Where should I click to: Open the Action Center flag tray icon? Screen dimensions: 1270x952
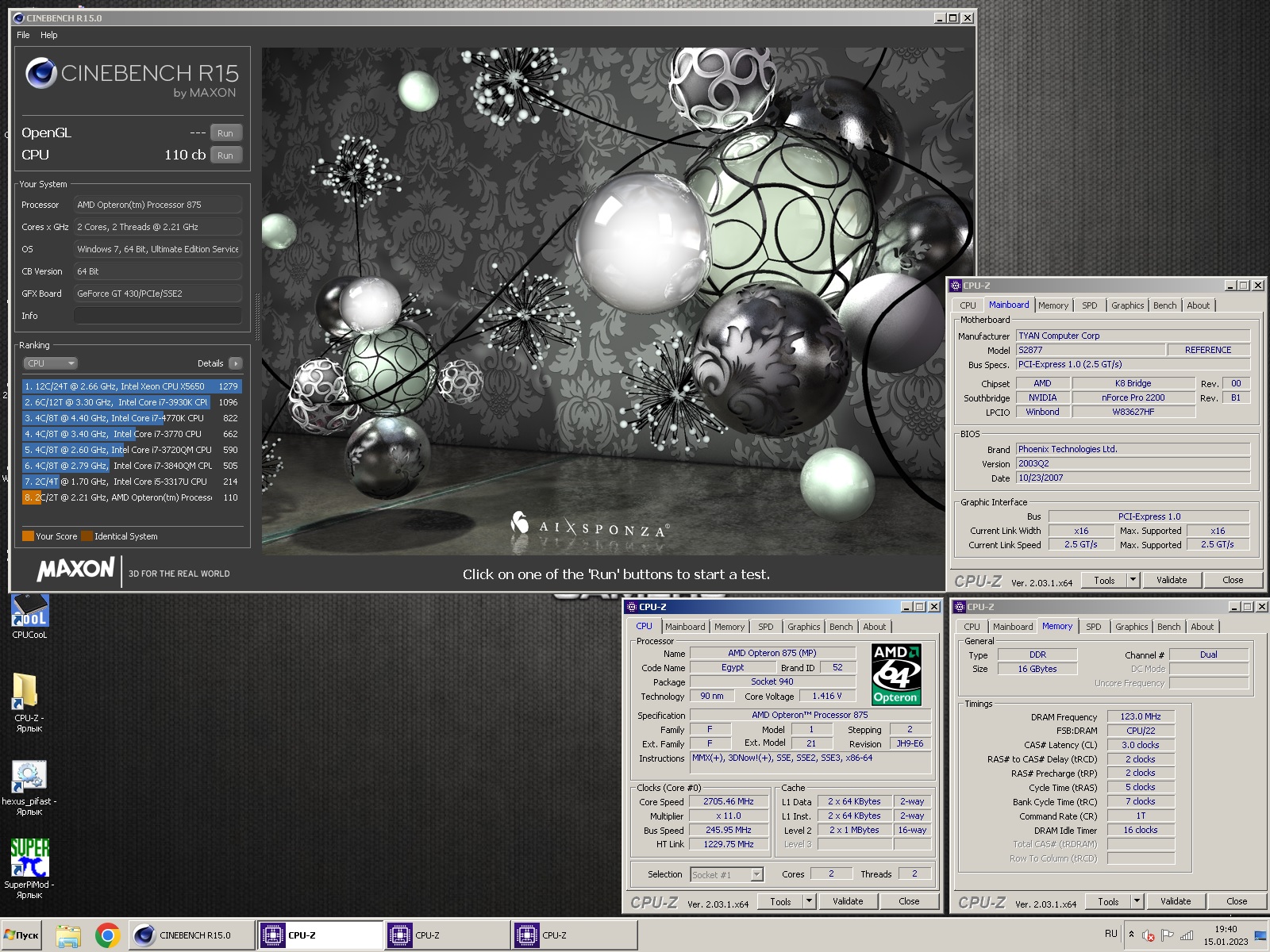click(x=1167, y=935)
